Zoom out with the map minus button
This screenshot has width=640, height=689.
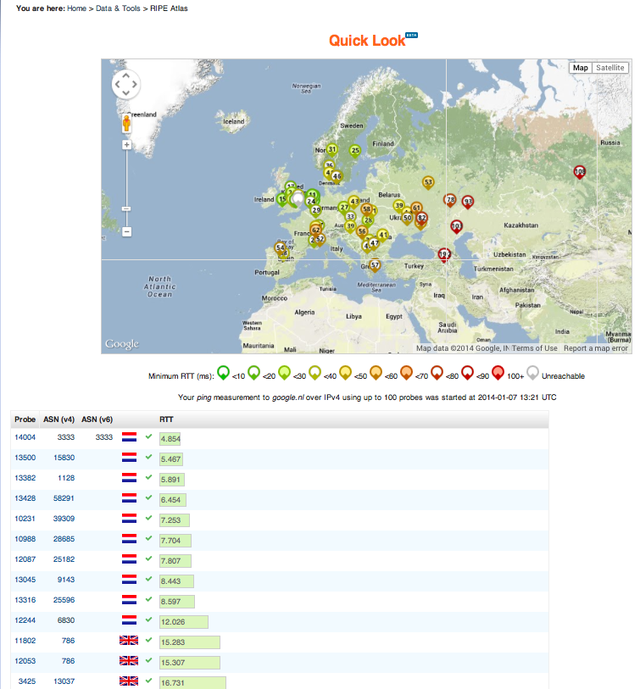click(x=127, y=232)
